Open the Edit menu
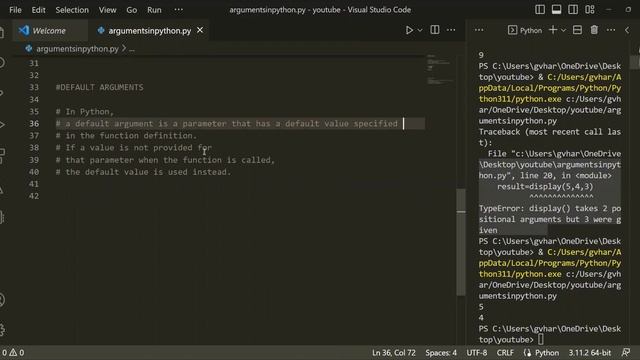 38,10
